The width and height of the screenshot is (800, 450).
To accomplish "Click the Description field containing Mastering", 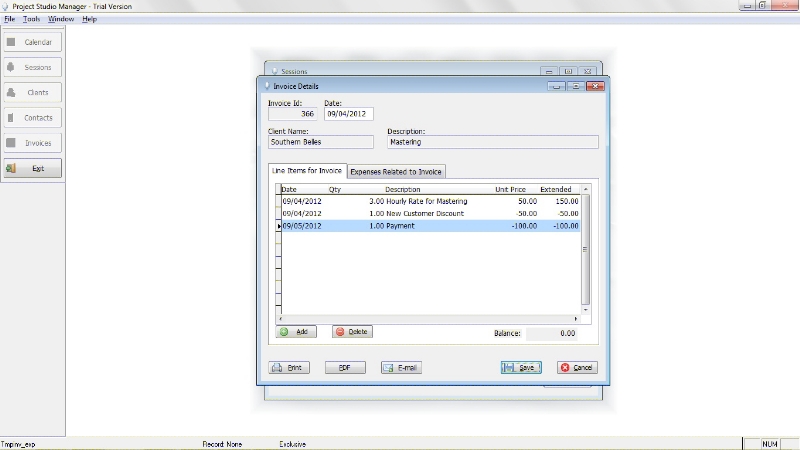I will point(492,143).
